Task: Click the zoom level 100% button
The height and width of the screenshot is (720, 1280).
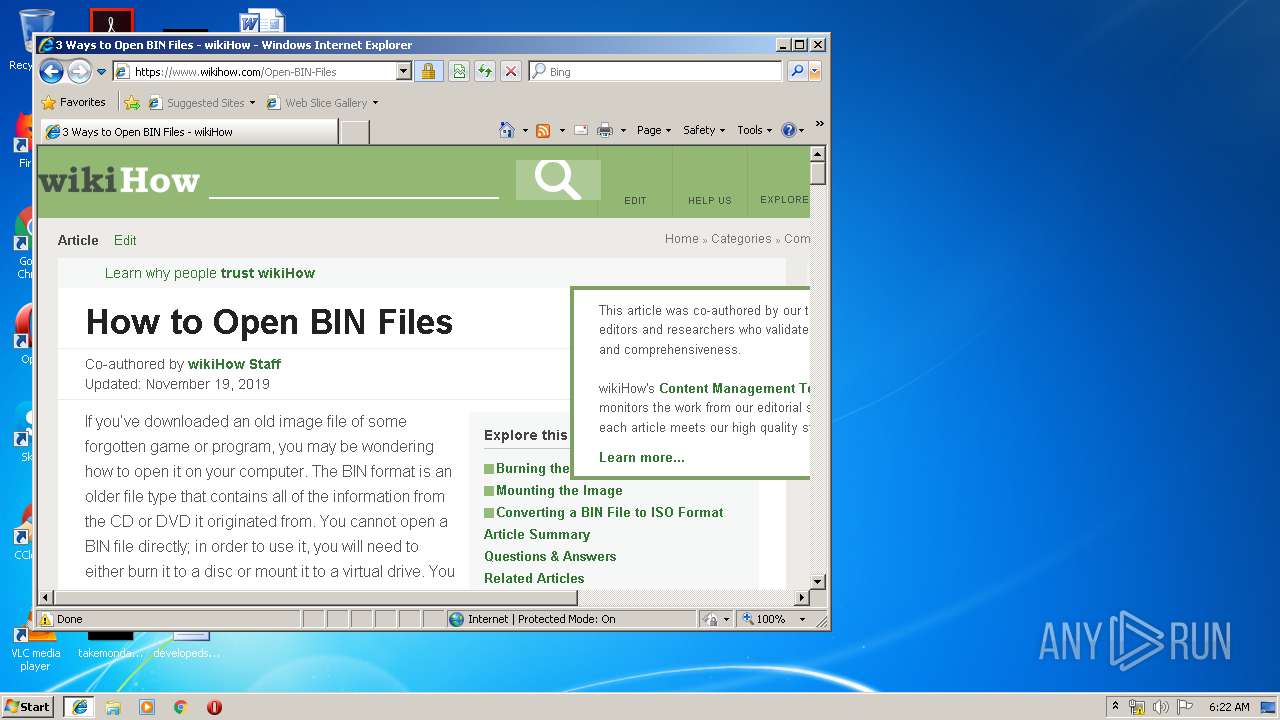Action: (x=766, y=619)
